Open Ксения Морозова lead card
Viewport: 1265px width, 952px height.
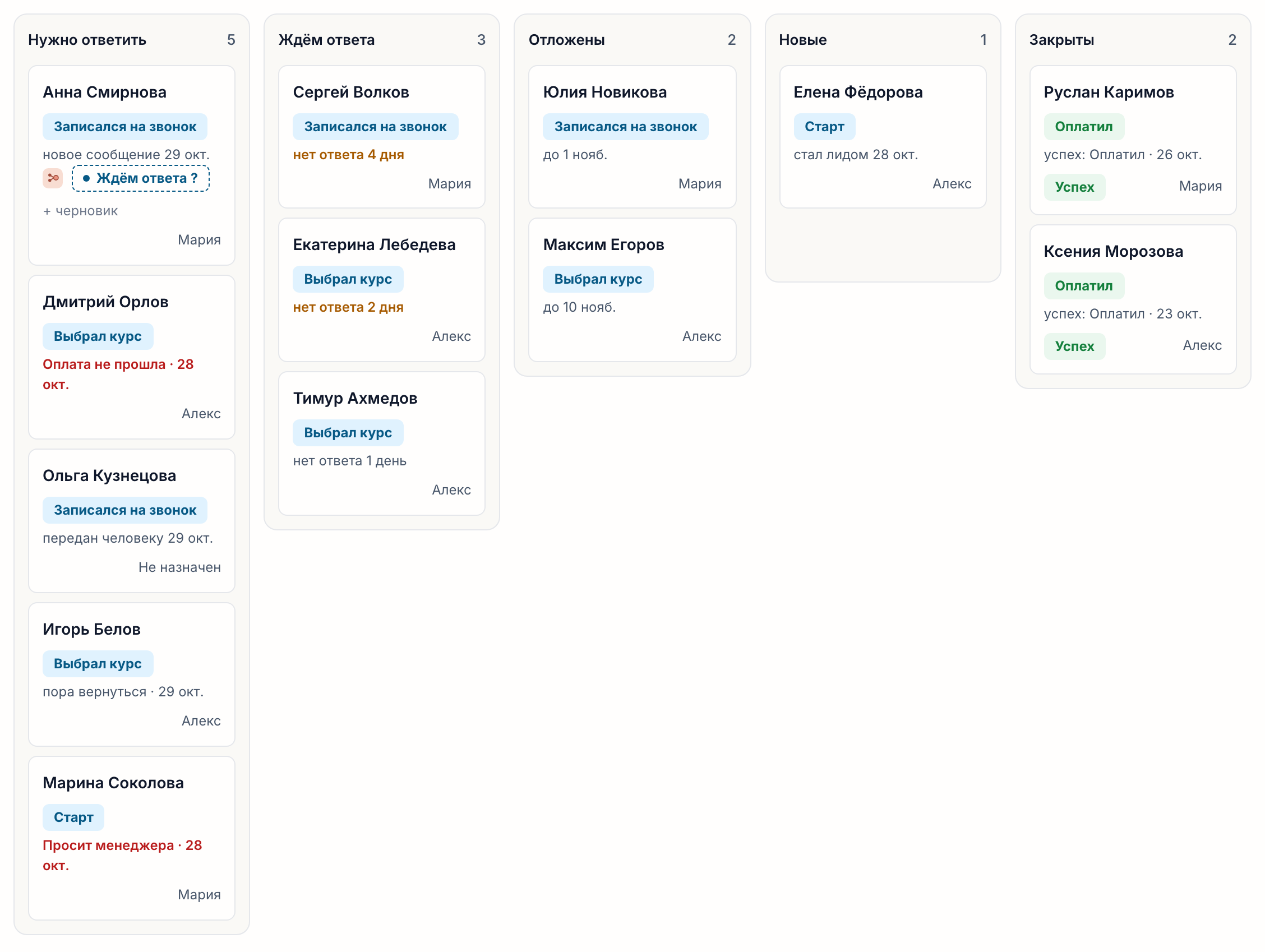coord(1133,299)
